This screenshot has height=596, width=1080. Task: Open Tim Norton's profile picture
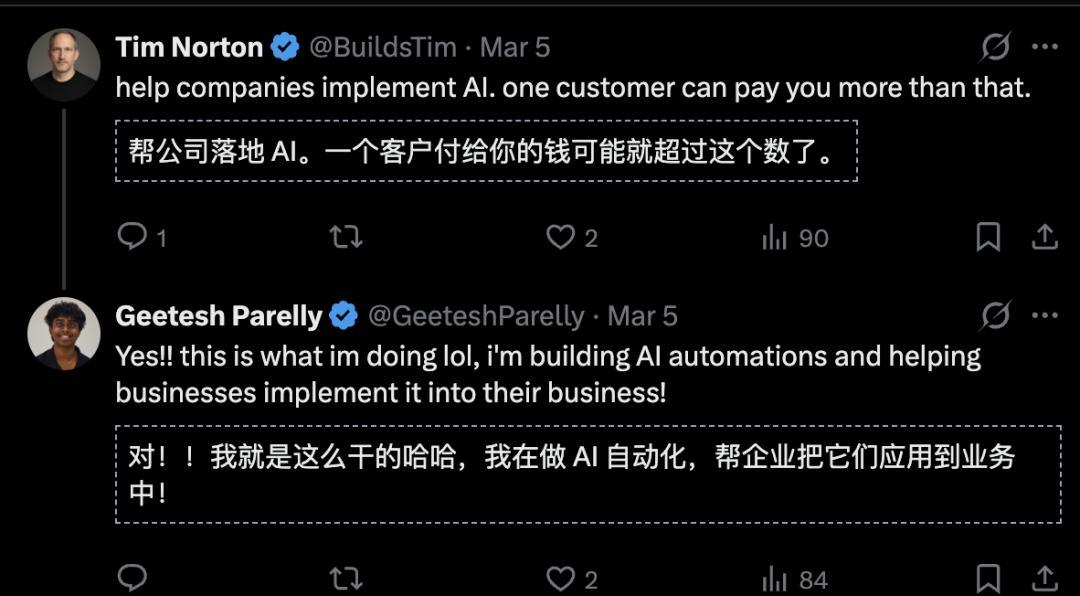click(64, 64)
